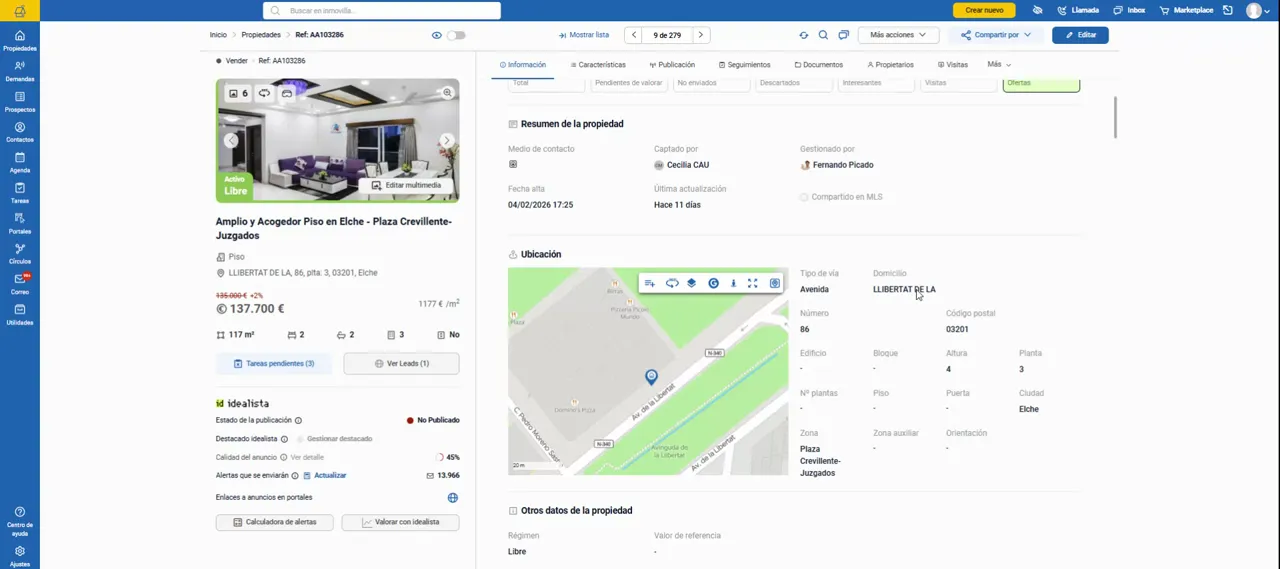Viewport: 1280px width, 569px height.
Task: Open Tareas in the left sidebar
Action: pyautogui.click(x=19, y=193)
